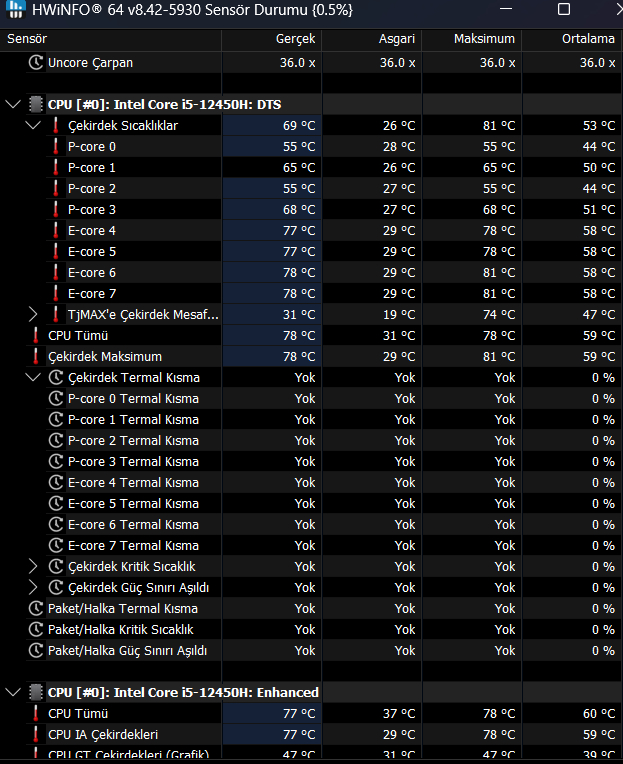Click P-core 1 current value 65 °C
623x764 pixels.
point(299,168)
